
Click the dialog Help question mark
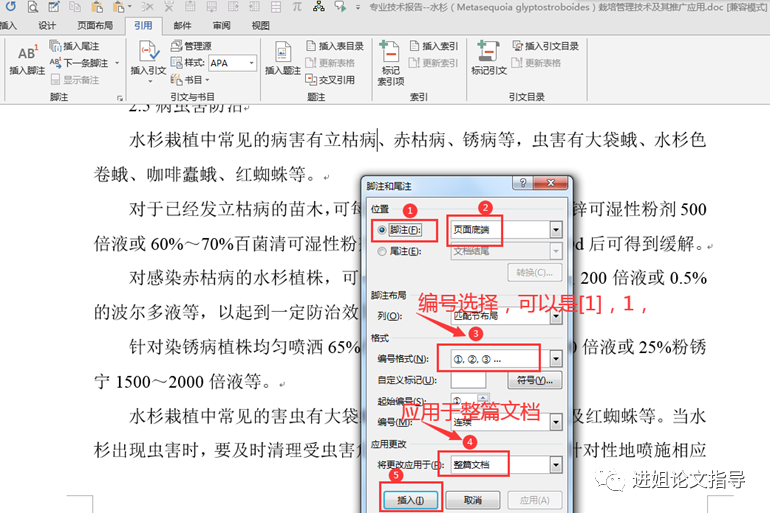click(x=523, y=183)
